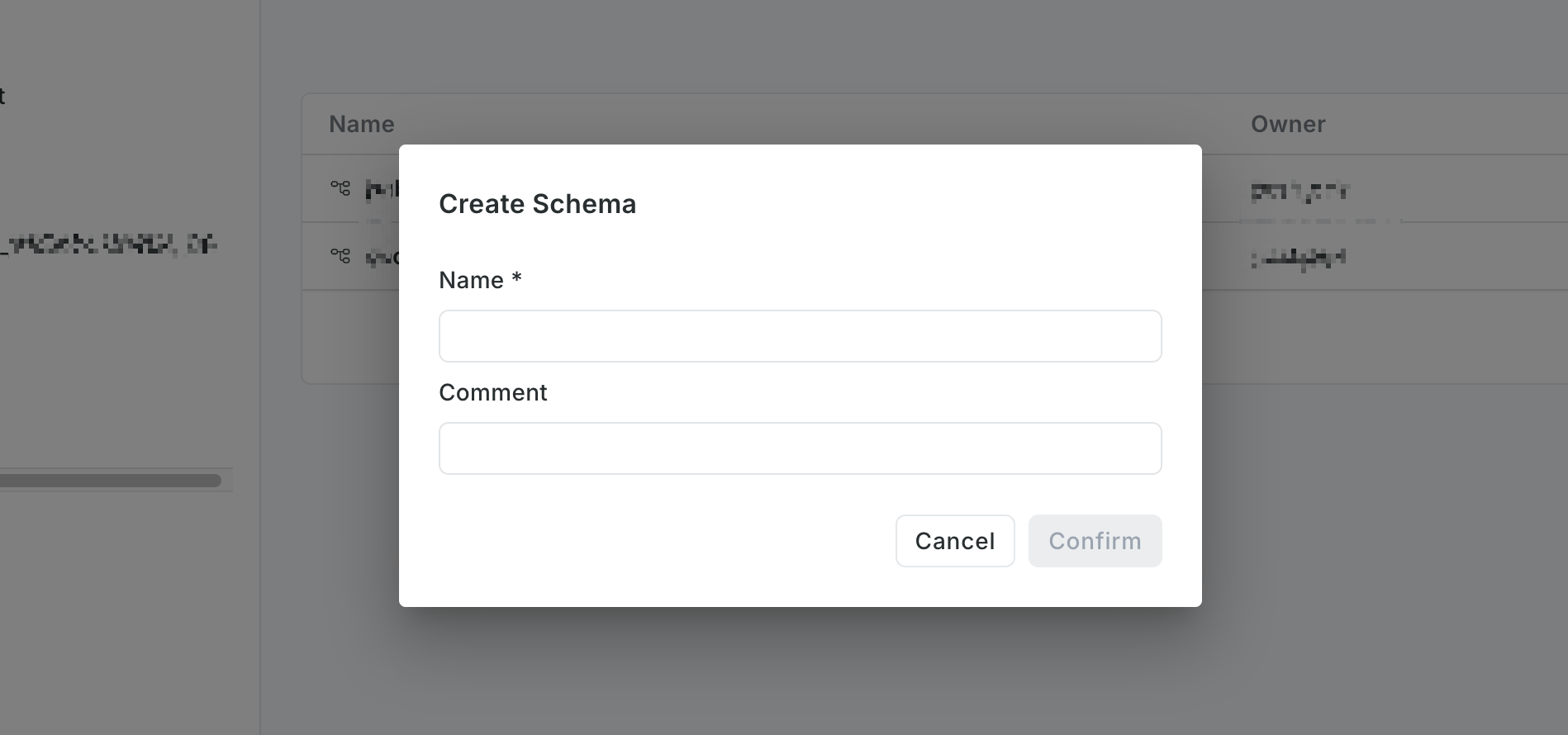This screenshot has width=1568, height=735.
Task: Click the cut-off text at the sidebar top
Action: (x=2, y=96)
